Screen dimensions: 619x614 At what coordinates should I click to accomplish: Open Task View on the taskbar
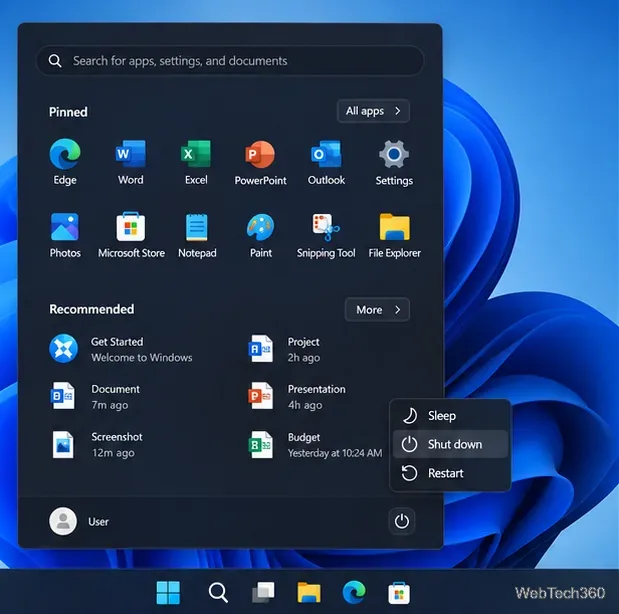click(x=263, y=592)
